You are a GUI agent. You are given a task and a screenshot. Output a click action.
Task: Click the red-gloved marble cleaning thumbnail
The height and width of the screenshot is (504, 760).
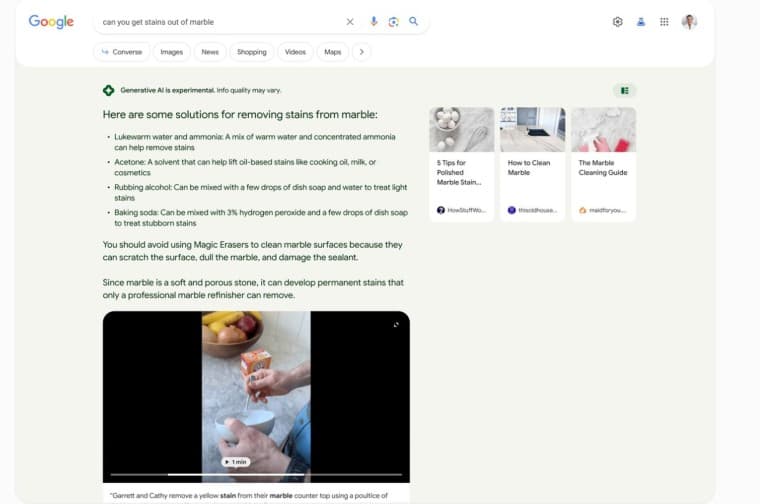603,129
